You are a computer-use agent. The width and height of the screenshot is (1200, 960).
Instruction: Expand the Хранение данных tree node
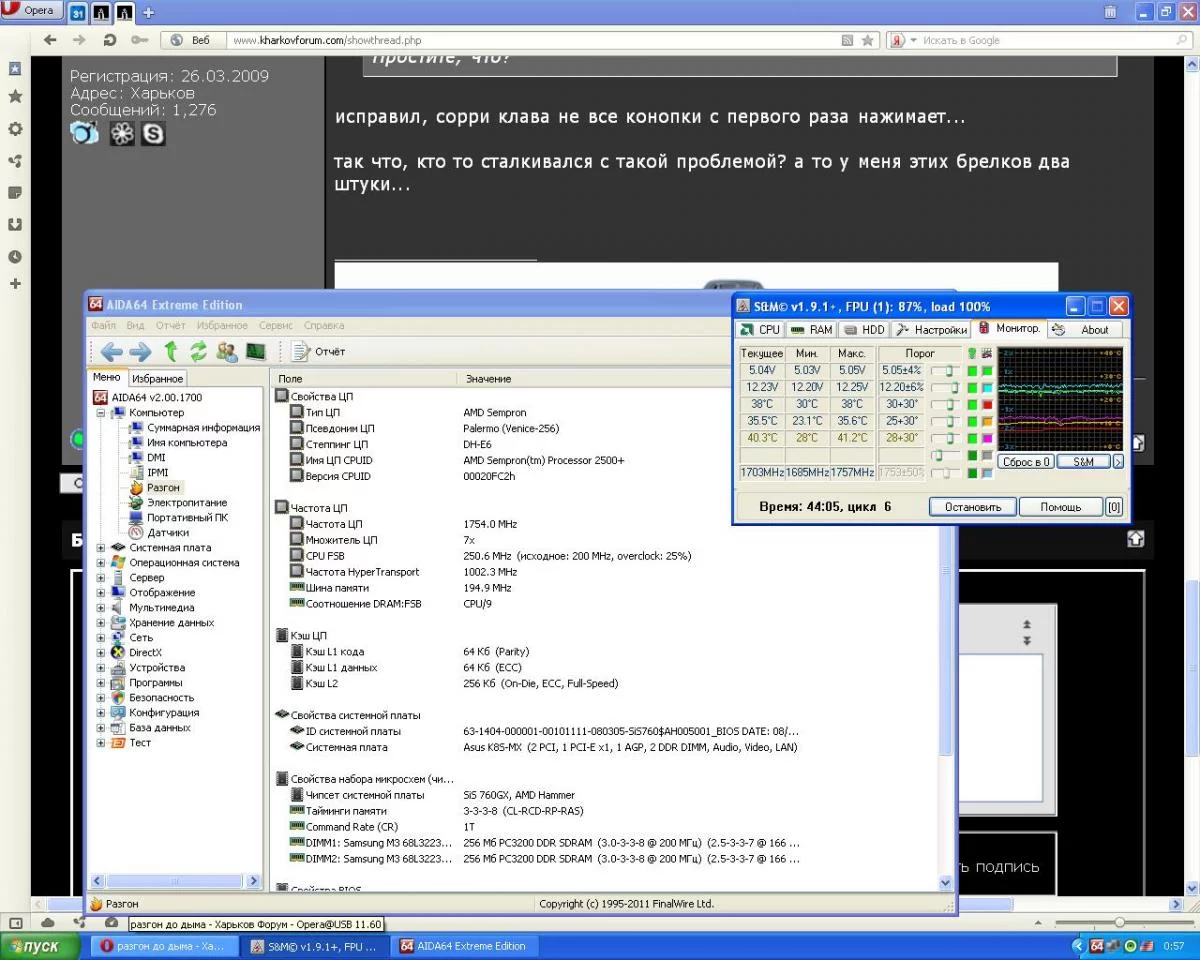tap(101, 622)
